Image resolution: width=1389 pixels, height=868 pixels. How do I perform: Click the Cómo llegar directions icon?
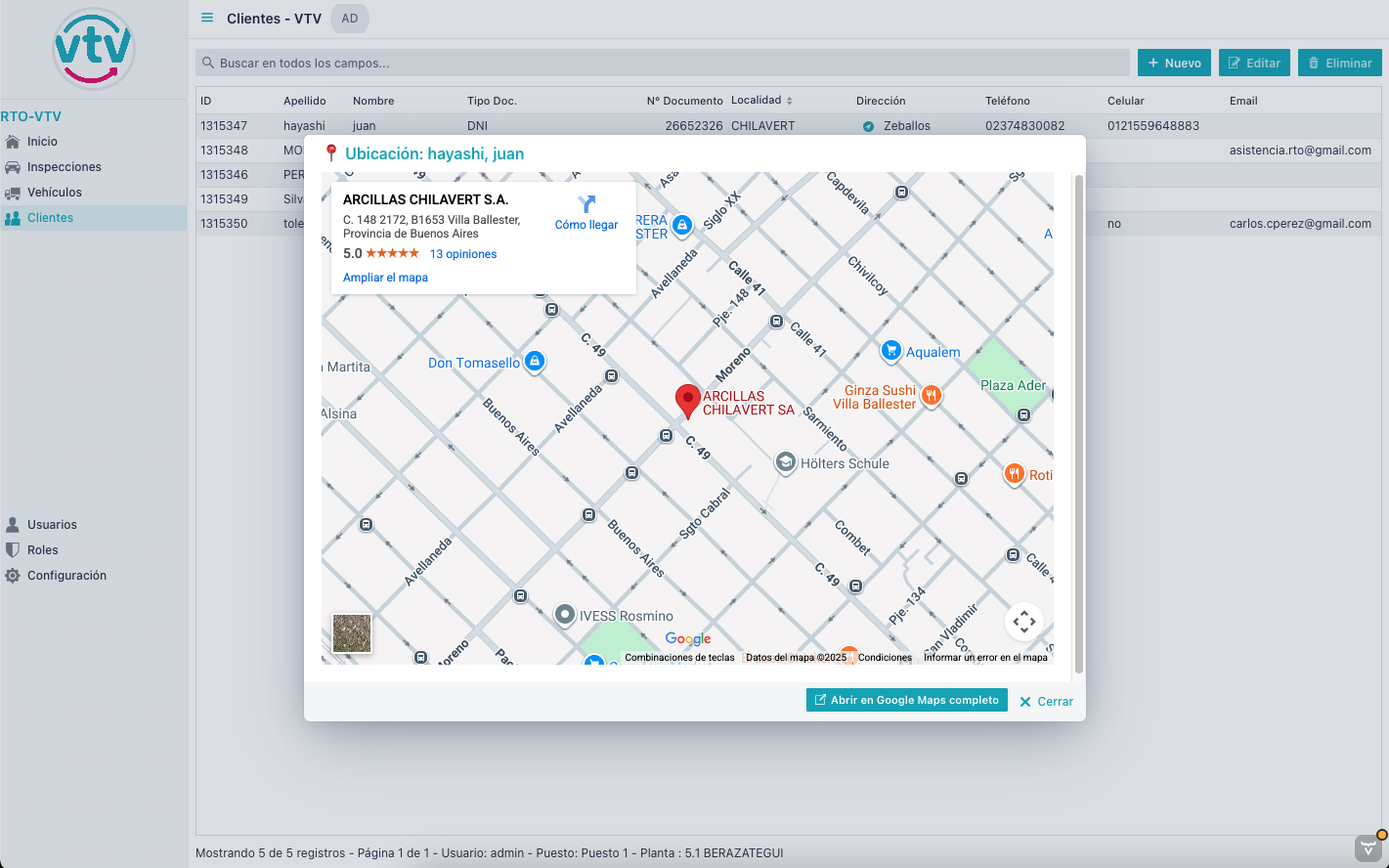point(586,205)
